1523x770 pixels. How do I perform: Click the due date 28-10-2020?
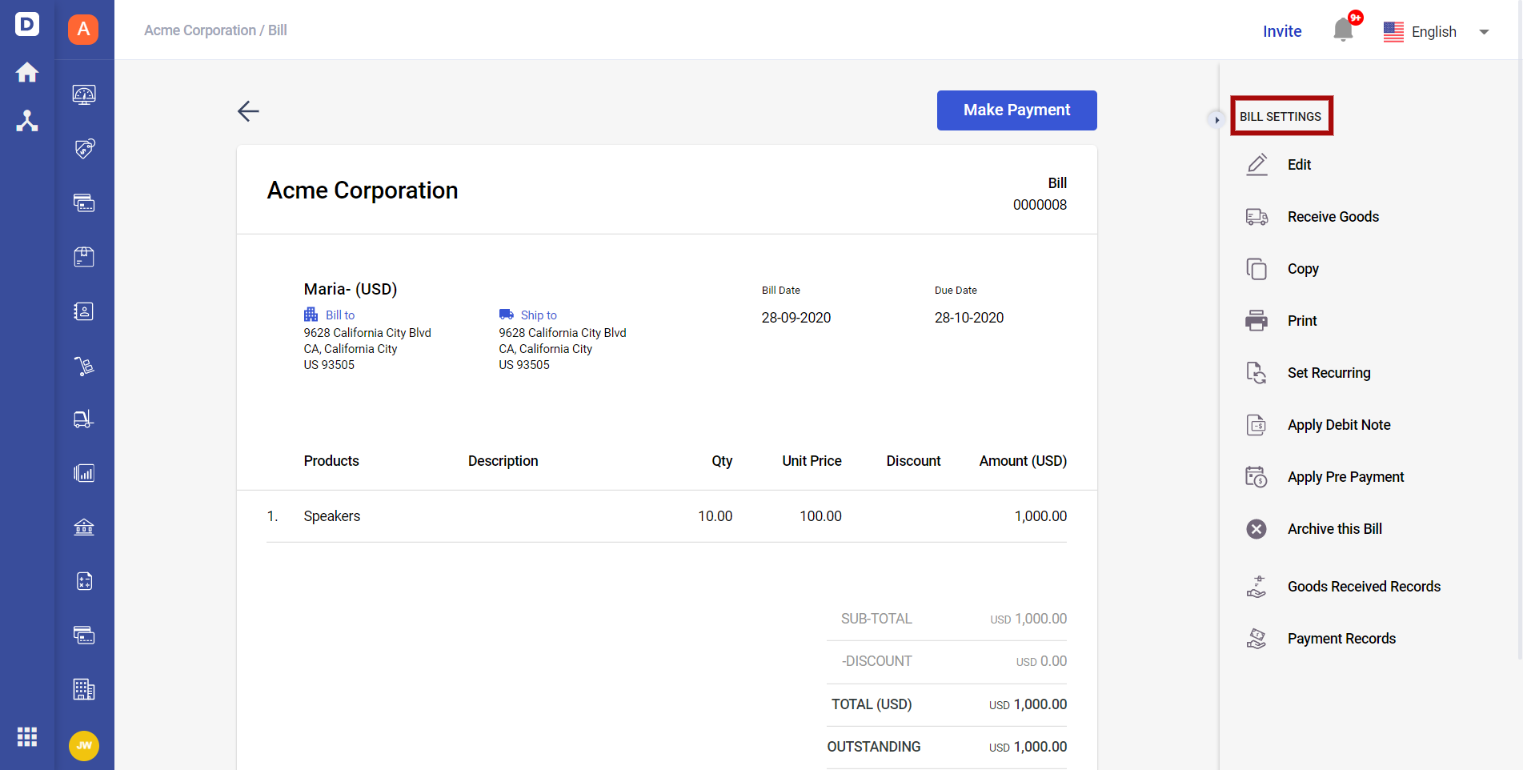coord(969,318)
